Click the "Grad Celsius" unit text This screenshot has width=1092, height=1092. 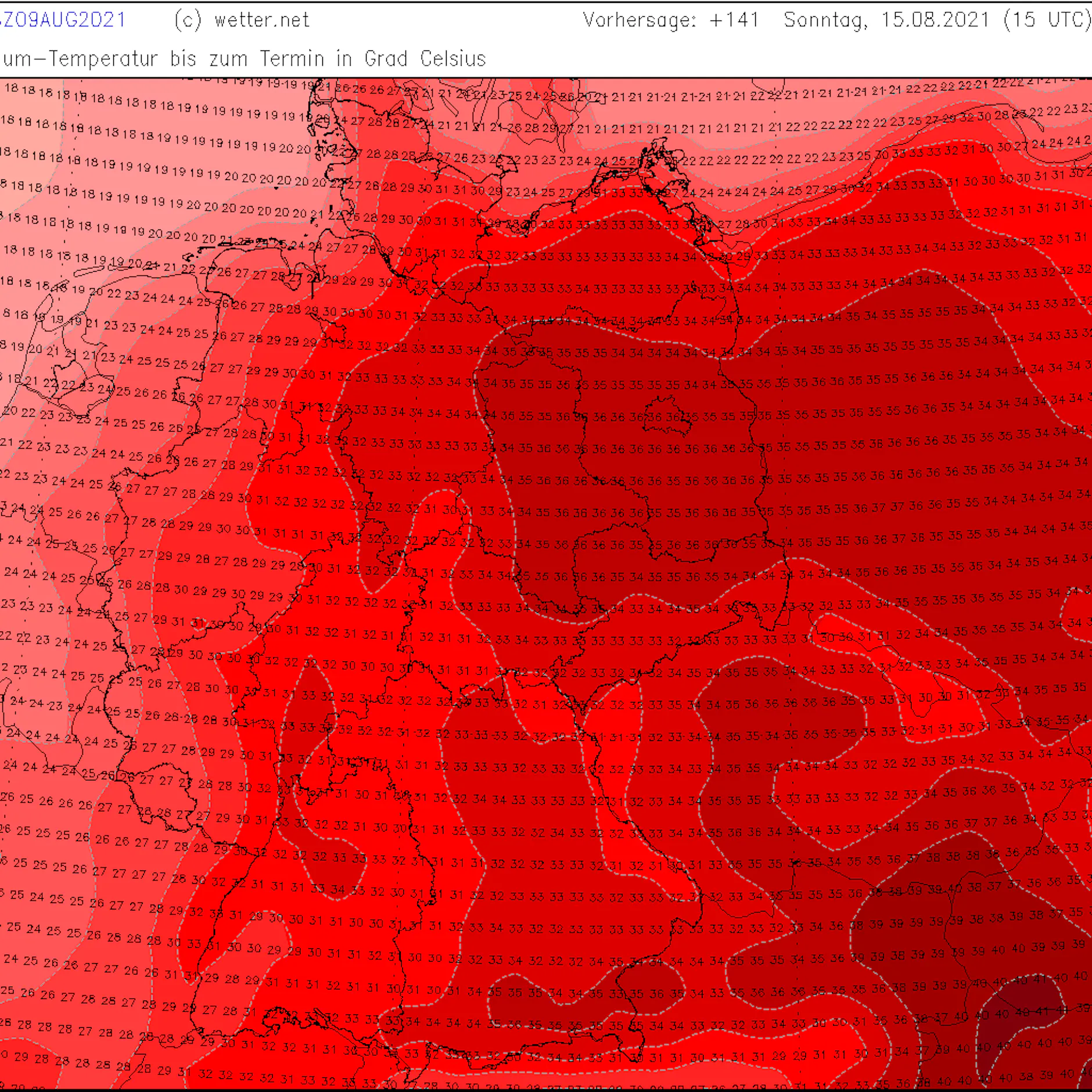pos(425,59)
